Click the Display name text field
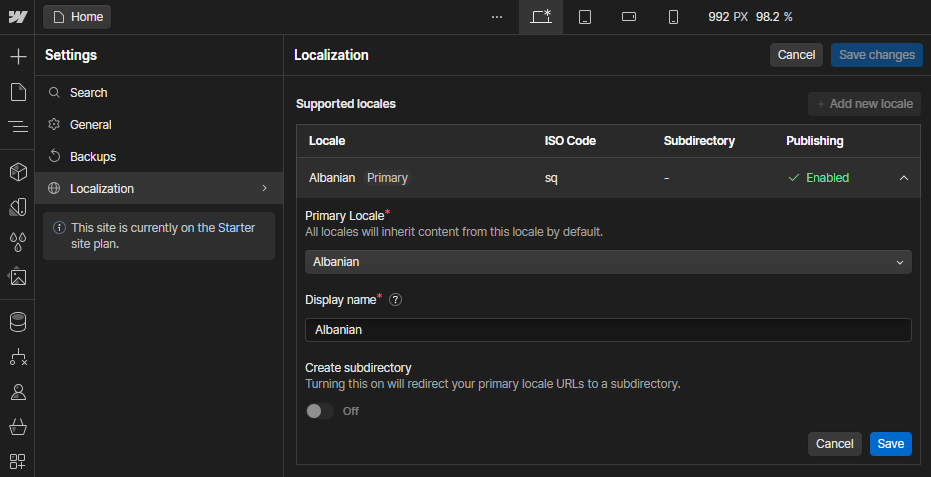This screenshot has height=477, width=931. (608, 330)
